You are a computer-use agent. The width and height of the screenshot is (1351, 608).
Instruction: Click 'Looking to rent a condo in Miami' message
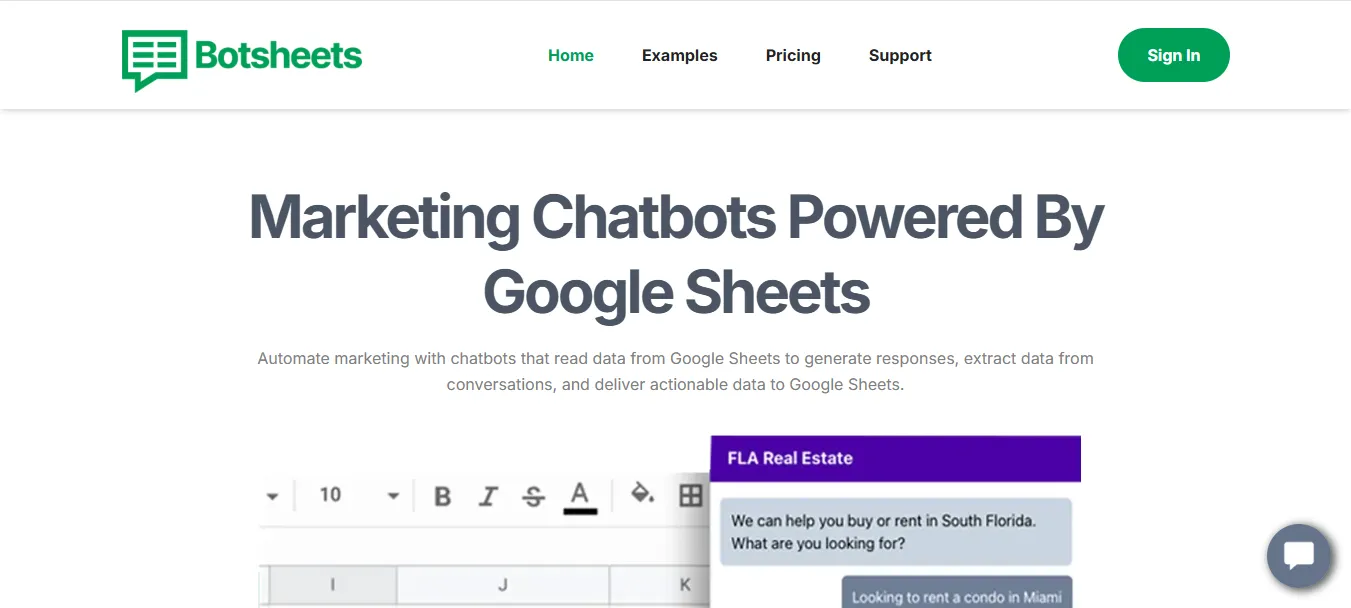(957, 593)
